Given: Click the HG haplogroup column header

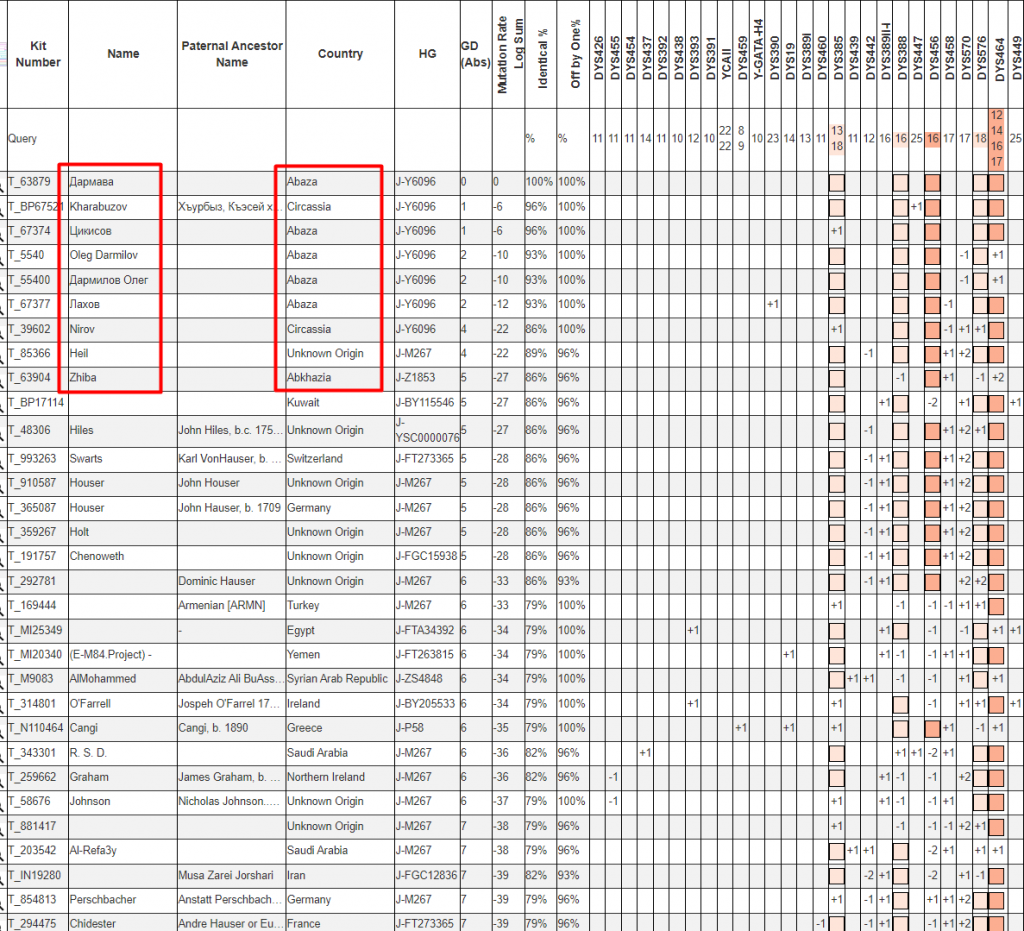Looking at the screenshot, I should pos(427,54).
